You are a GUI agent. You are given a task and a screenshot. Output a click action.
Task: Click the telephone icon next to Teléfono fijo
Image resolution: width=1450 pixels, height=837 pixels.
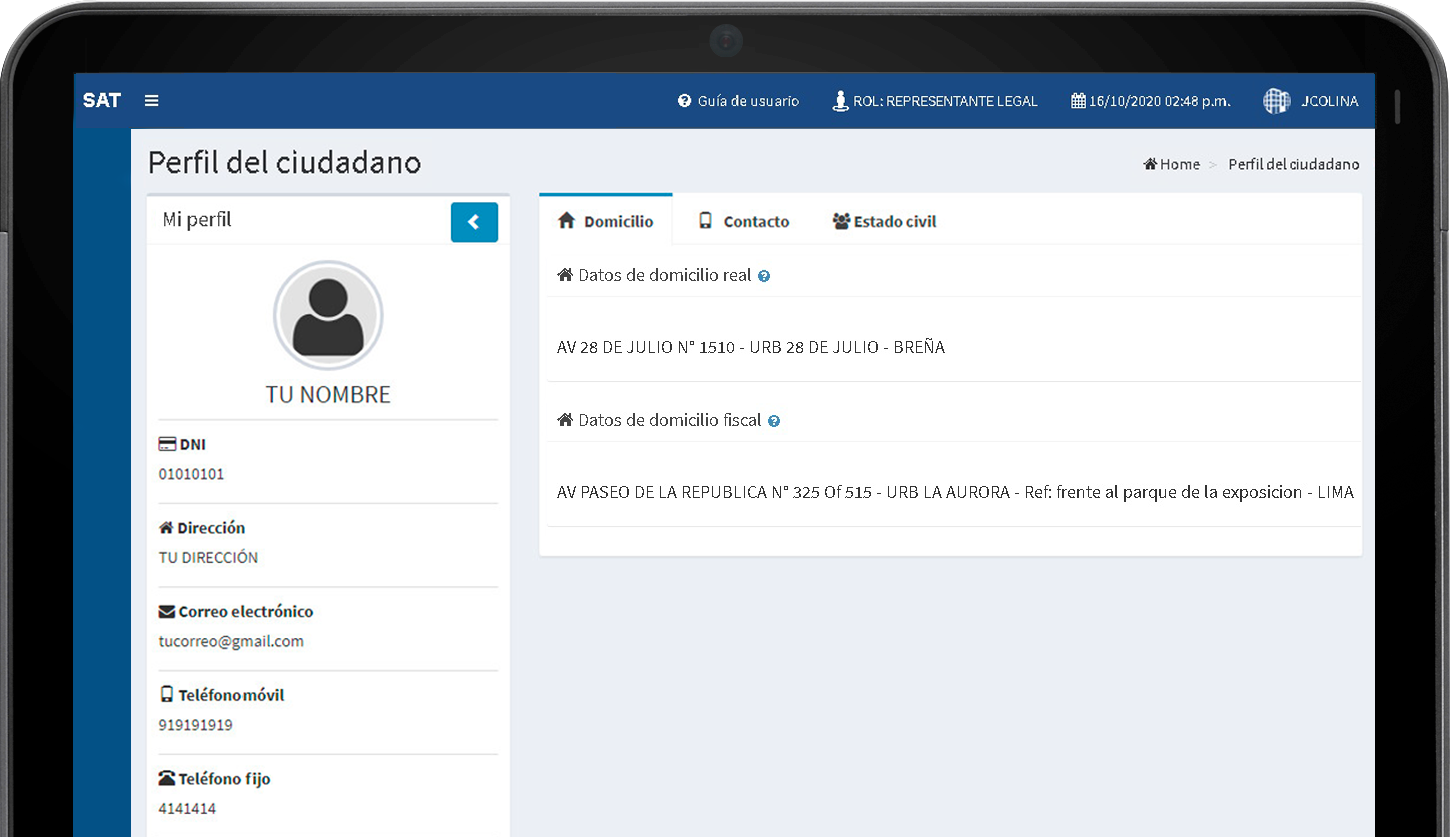[167, 778]
